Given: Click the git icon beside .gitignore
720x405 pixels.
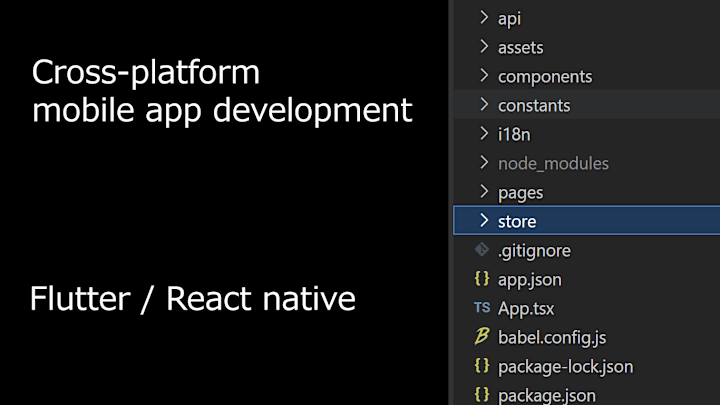Looking at the screenshot, I should 482,249.
